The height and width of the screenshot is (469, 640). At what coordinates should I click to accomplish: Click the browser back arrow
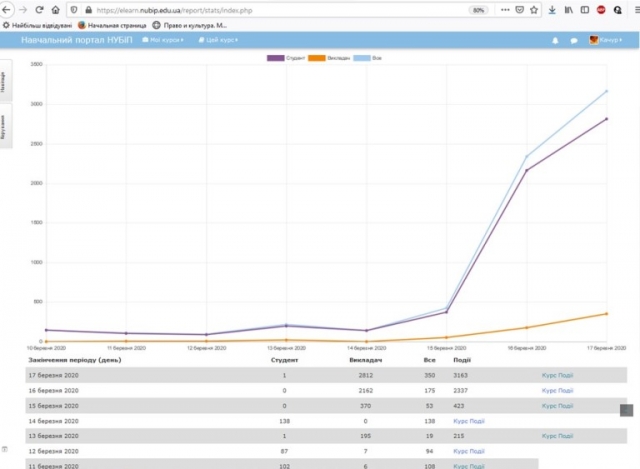[x=8, y=9]
